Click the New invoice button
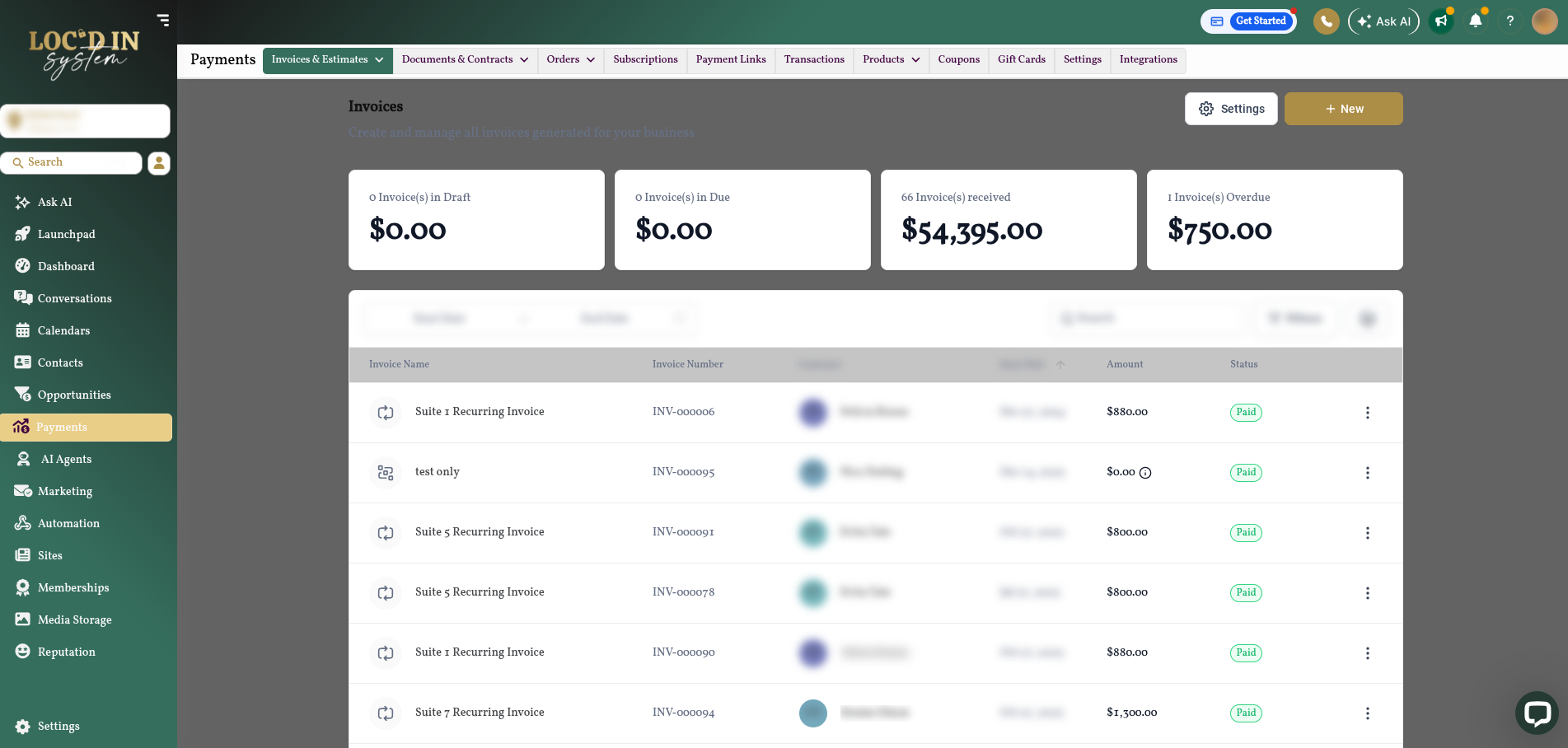Screen dimensions: 1568x748 pyautogui.click(x=1344, y=109)
